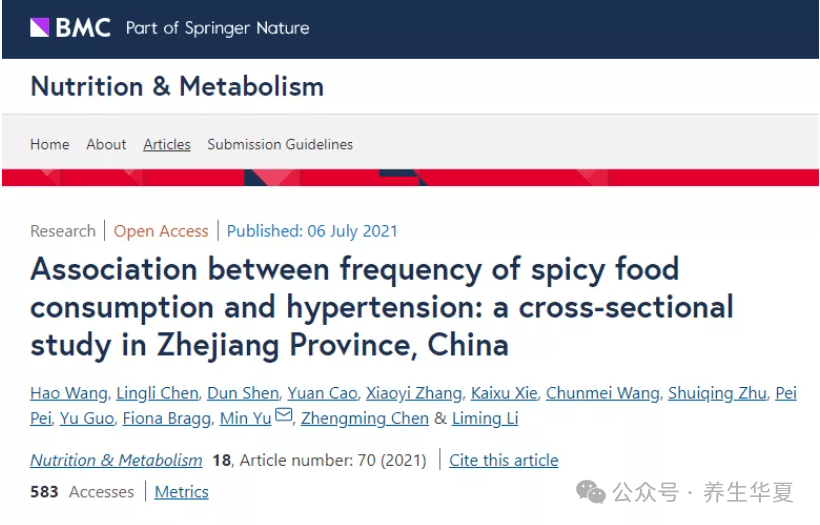Click the email envelope icon beside Min Yu
Screen dimensions: 820x525
(283, 416)
